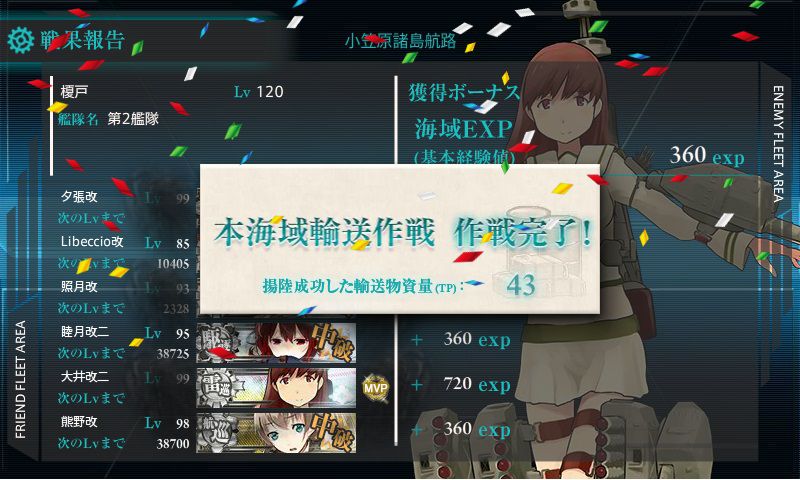The width and height of the screenshot is (800, 480).
Task: Select the 熊野改 ship portrait banner
Action: [x=276, y=433]
